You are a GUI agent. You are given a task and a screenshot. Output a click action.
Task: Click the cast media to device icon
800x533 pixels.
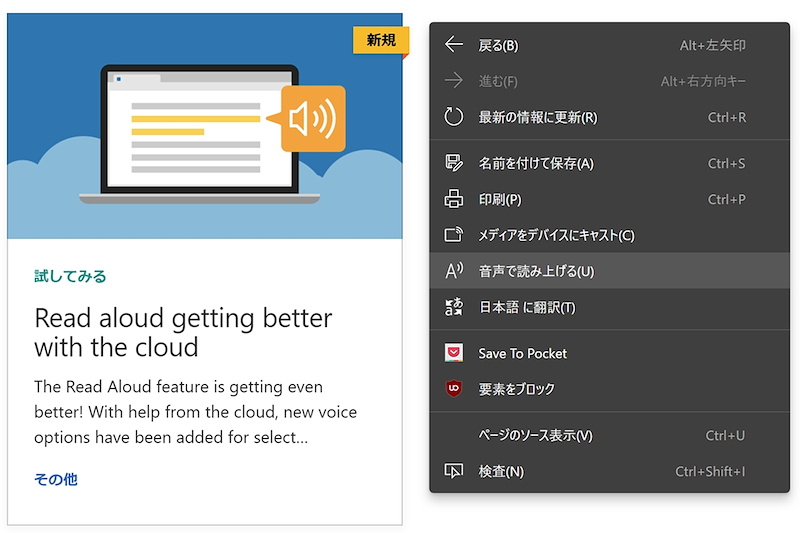pyautogui.click(x=454, y=235)
